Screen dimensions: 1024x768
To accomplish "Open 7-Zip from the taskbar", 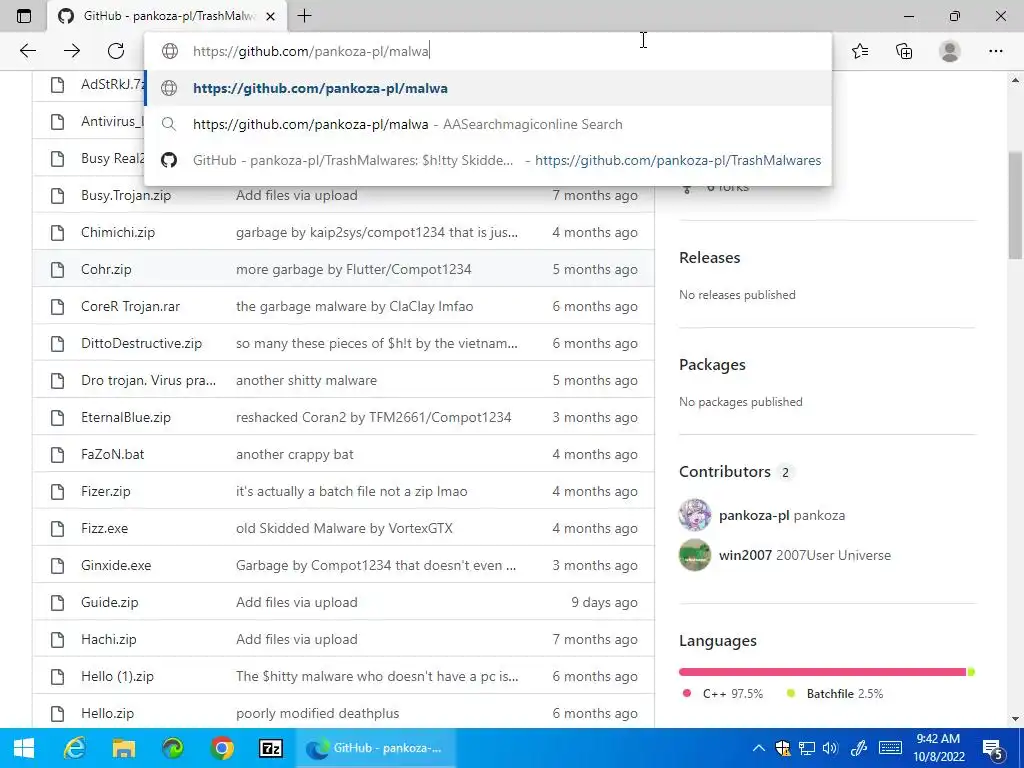I will tap(270, 748).
